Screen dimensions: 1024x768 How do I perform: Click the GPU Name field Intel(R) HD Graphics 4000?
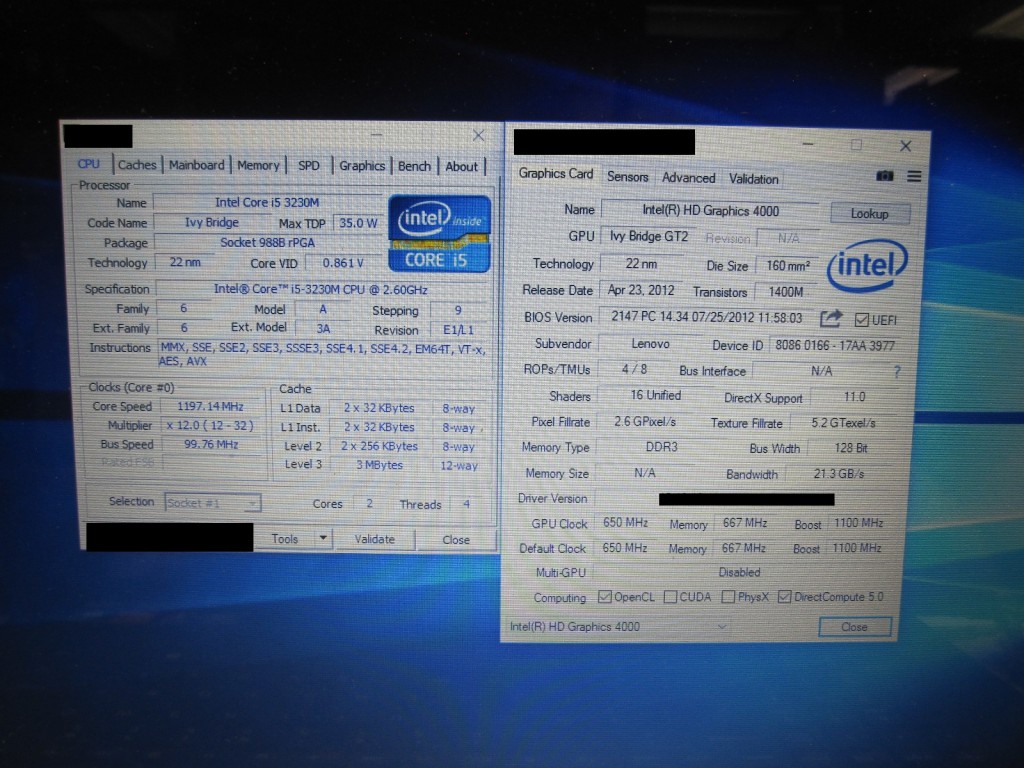[710, 211]
